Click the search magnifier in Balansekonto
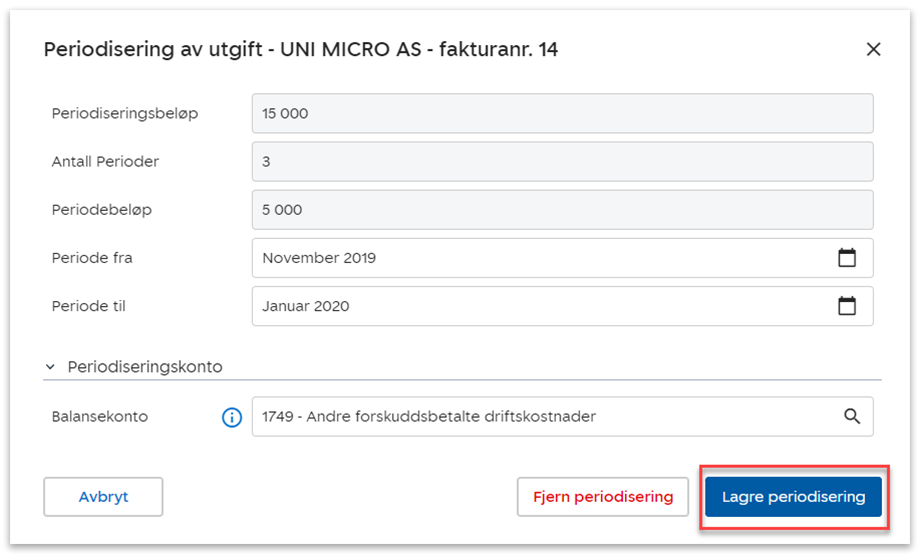Screen dimensions: 920x554 [852, 417]
